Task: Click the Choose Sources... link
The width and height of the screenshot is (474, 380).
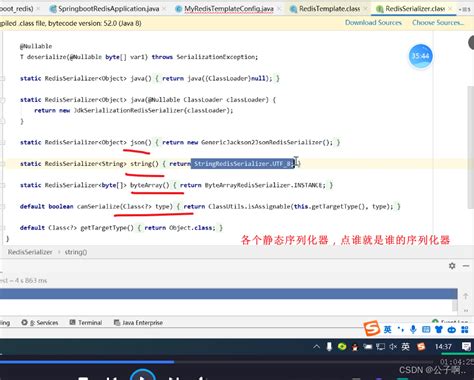Action: point(438,23)
